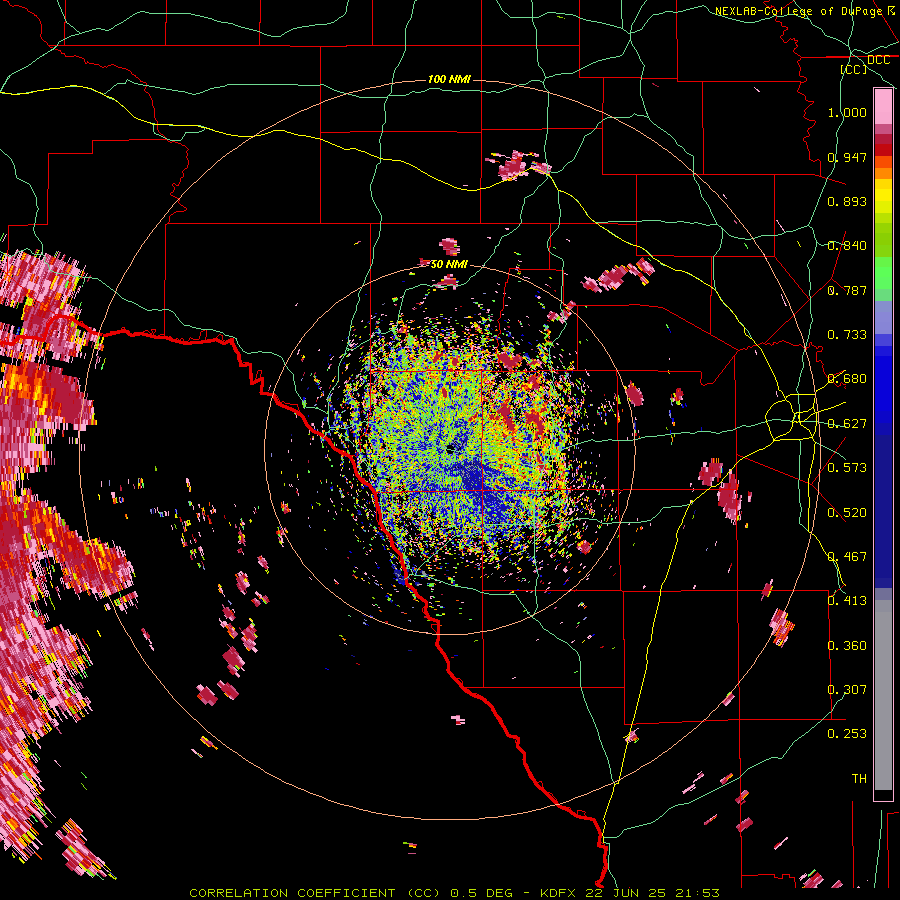The image size is (900, 900).
Task: Click the radar site center point
Action: (451, 449)
